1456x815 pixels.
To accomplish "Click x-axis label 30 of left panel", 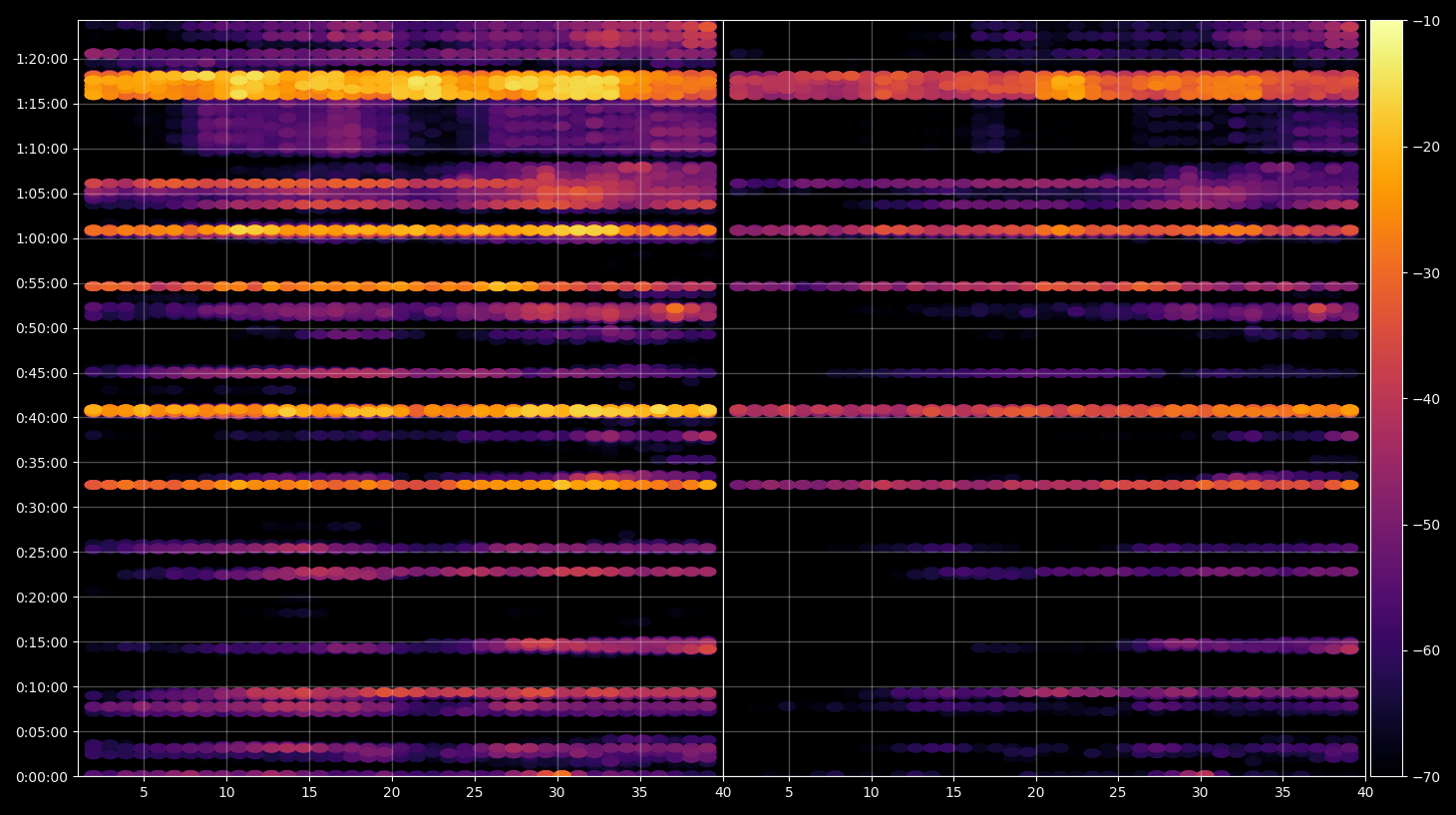I will (x=556, y=793).
